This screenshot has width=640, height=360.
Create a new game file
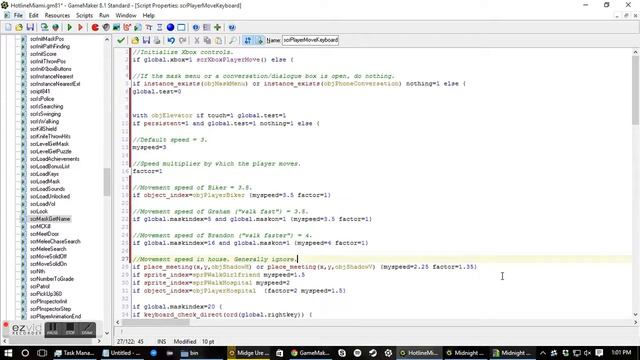point(8,27)
